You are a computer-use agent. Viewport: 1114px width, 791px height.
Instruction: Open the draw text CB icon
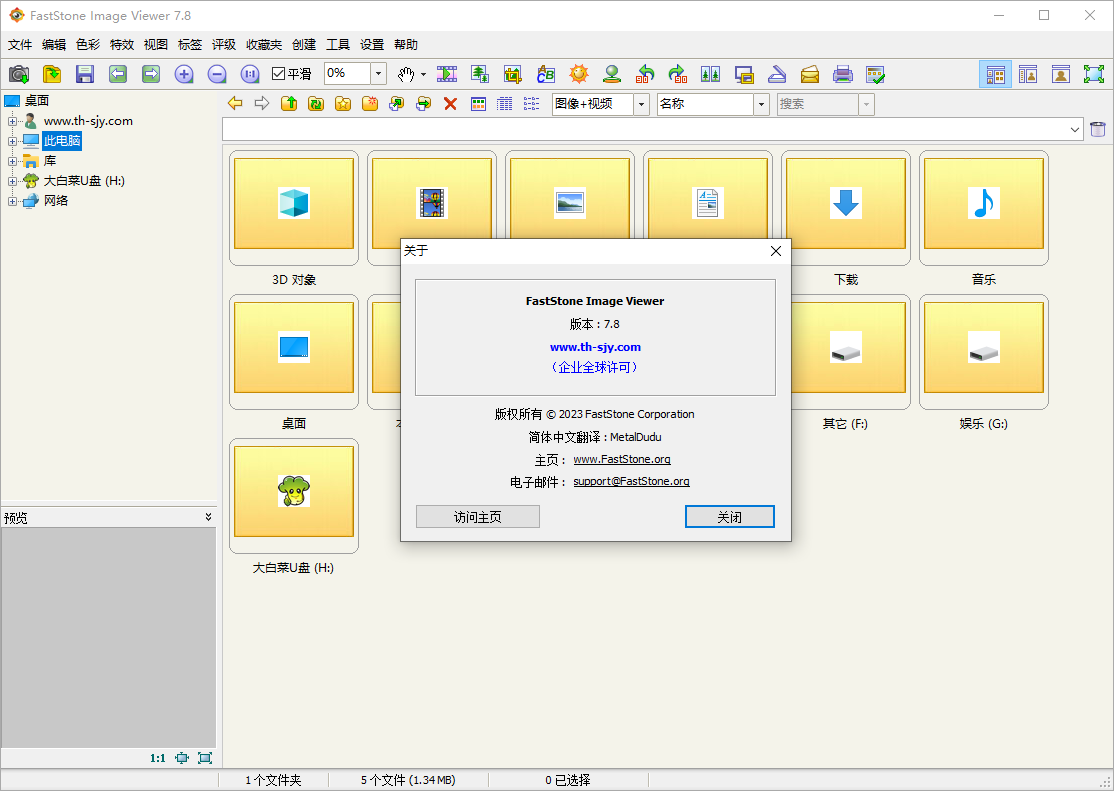point(546,74)
